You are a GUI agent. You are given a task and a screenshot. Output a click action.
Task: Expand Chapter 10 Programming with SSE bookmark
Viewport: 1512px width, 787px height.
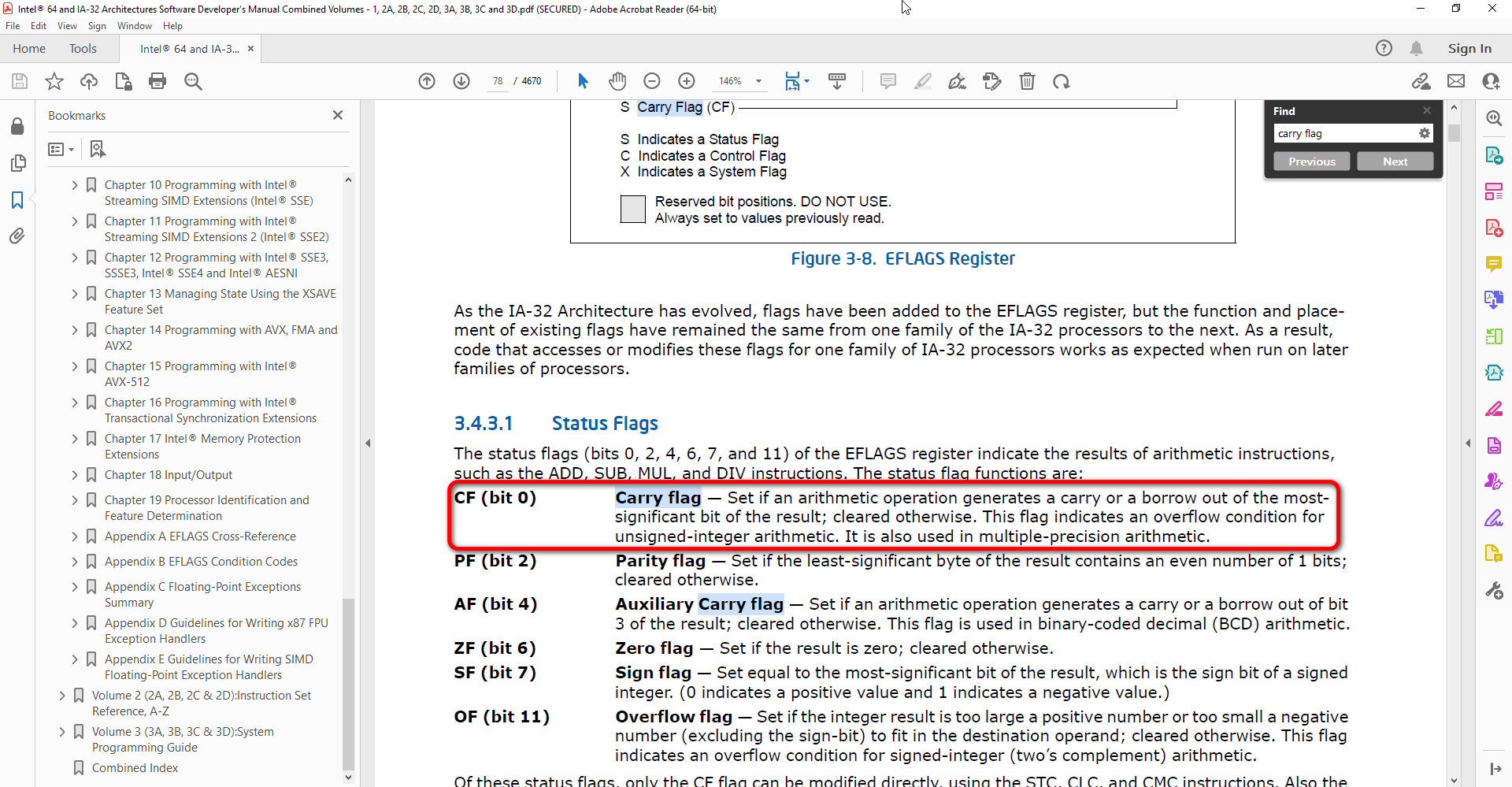(75, 185)
